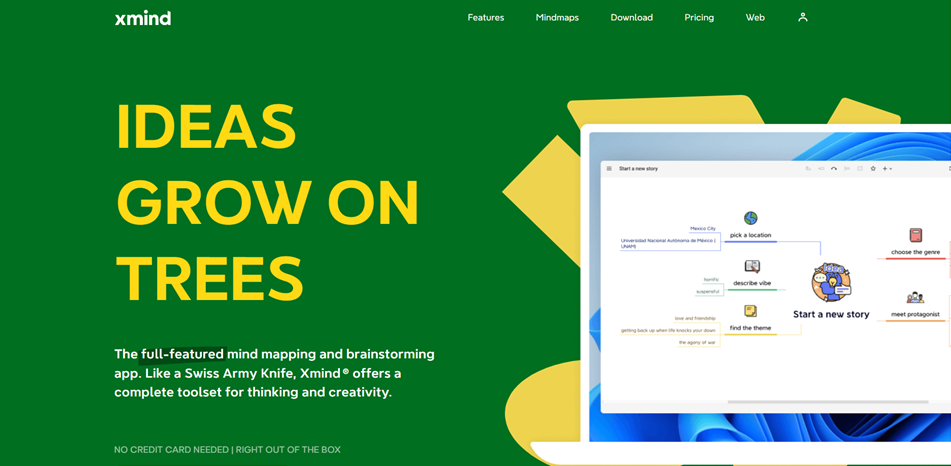Image resolution: width=951 pixels, height=466 pixels.
Task: Click the people icon above meet protagonist
Action: [915, 298]
